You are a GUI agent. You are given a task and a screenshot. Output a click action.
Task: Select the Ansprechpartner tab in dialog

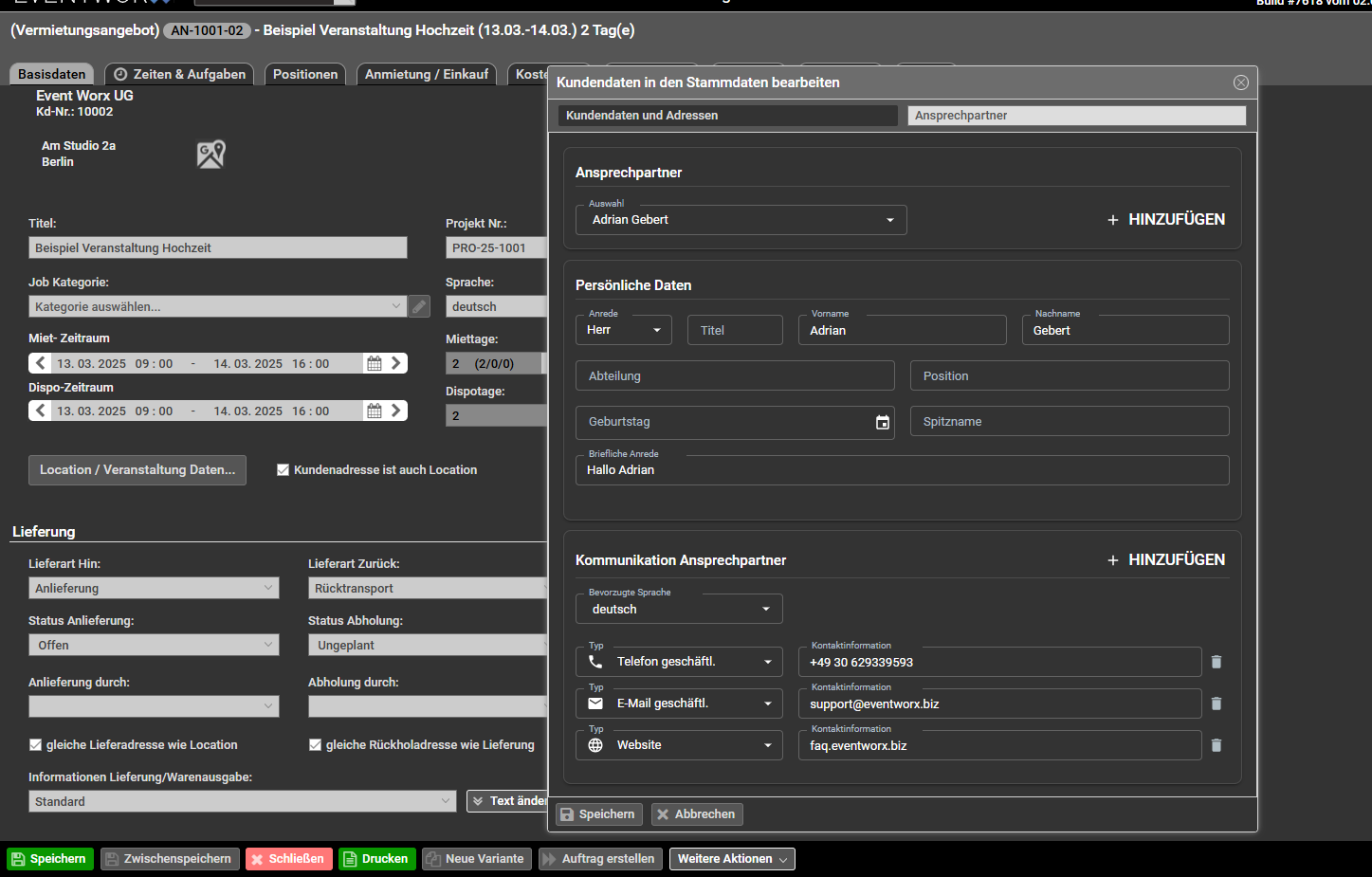pyautogui.click(x=1077, y=116)
